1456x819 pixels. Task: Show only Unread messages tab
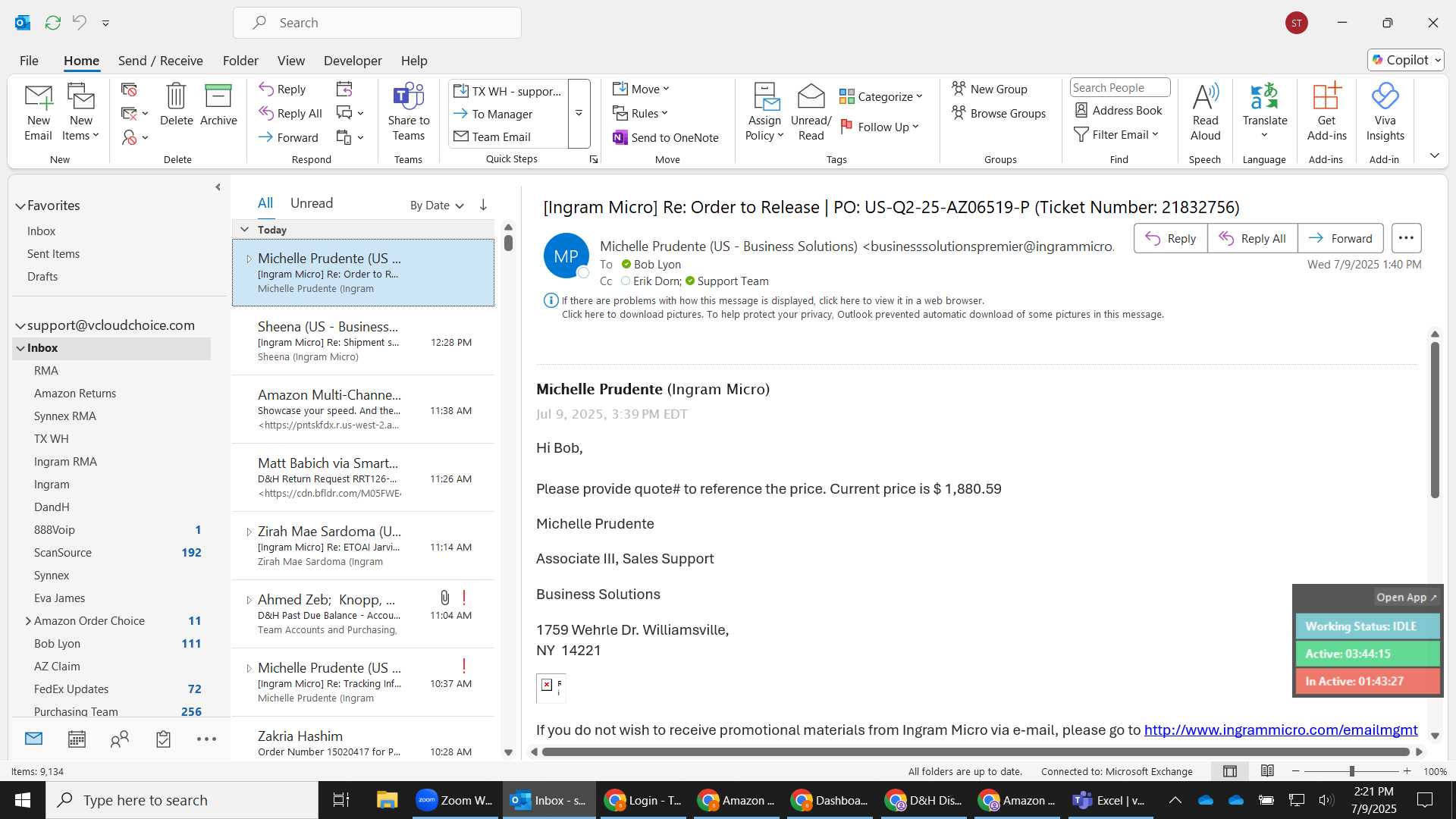tap(312, 203)
